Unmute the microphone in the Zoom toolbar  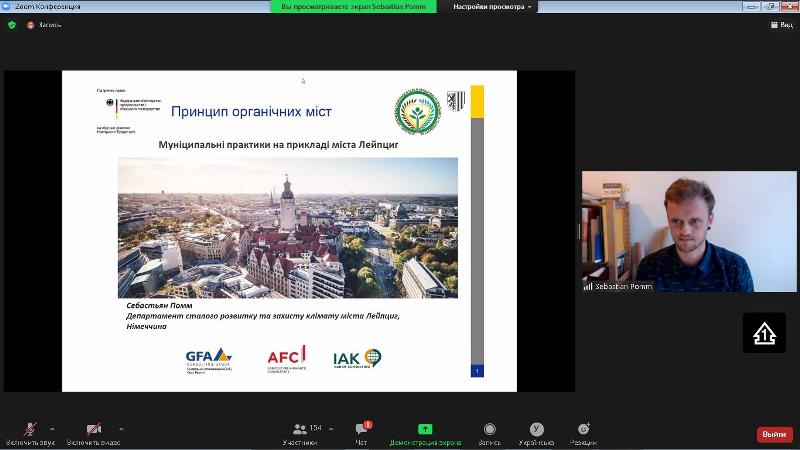click(x=30, y=430)
